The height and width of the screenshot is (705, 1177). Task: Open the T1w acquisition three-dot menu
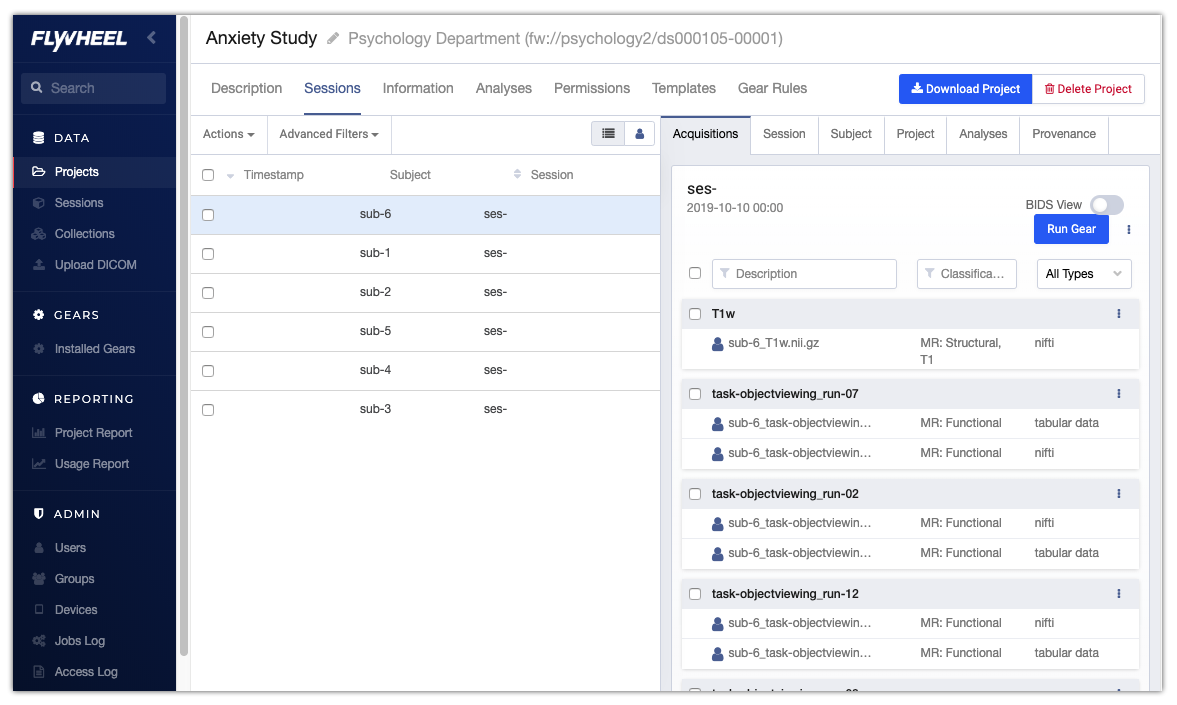(x=1118, y=314)
